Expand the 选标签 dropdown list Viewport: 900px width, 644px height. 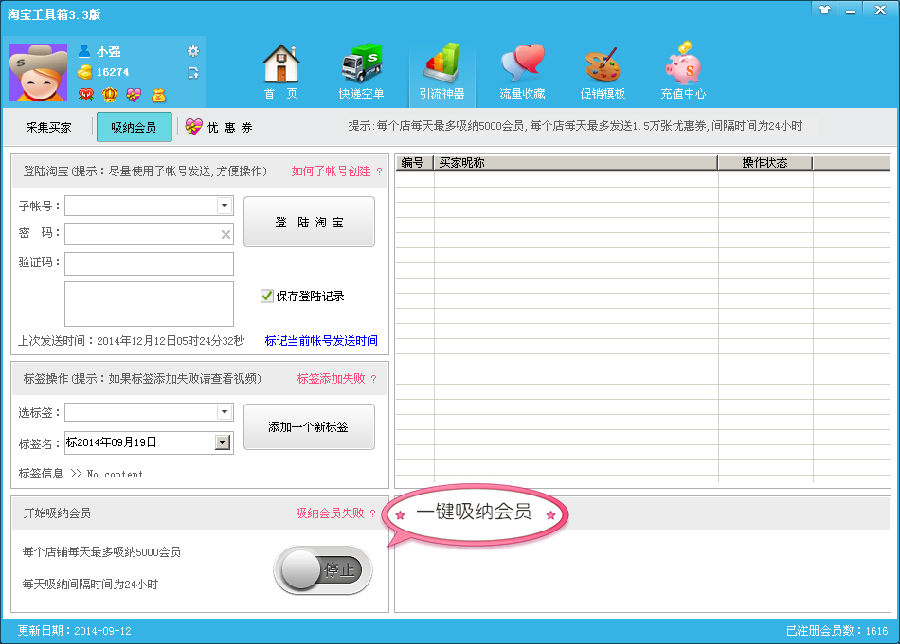[224, 412]
